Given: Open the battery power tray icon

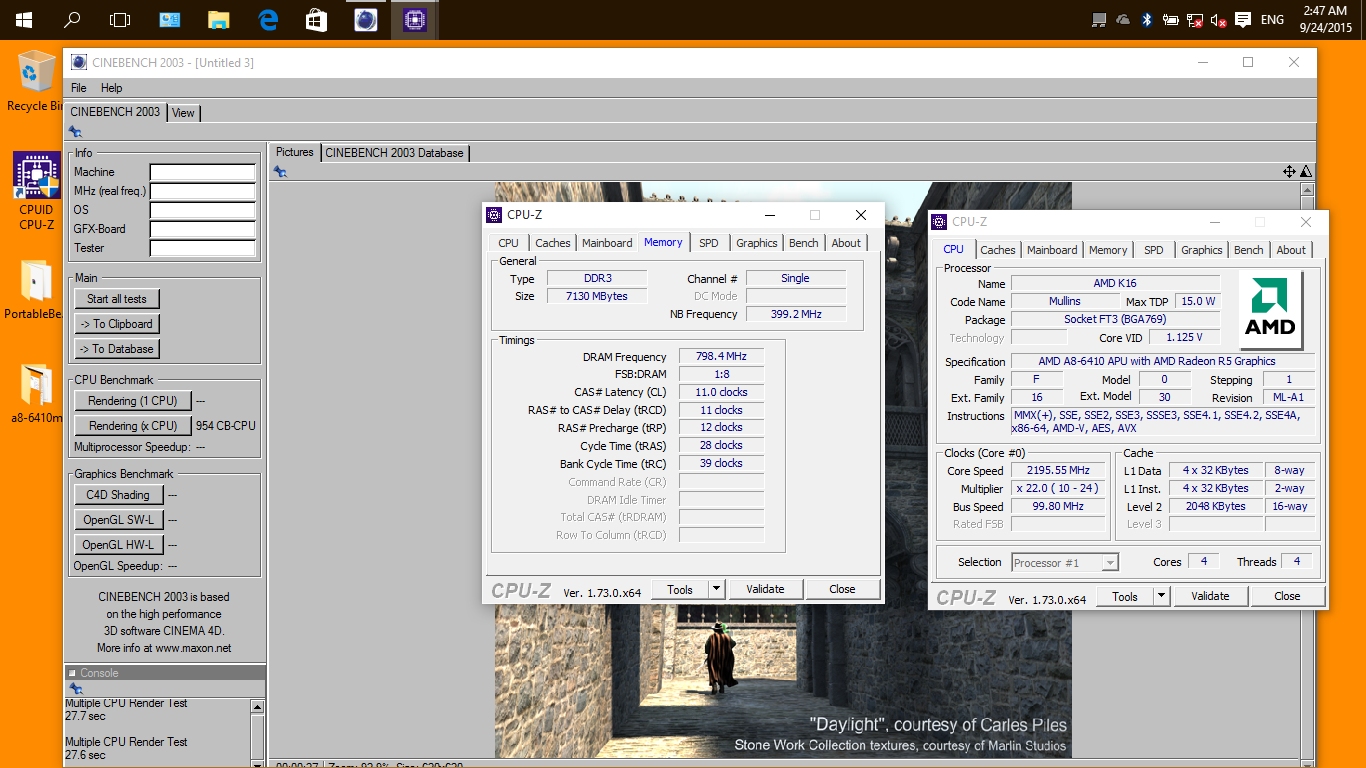Looking at the screenshot, I should point(1171,19).
